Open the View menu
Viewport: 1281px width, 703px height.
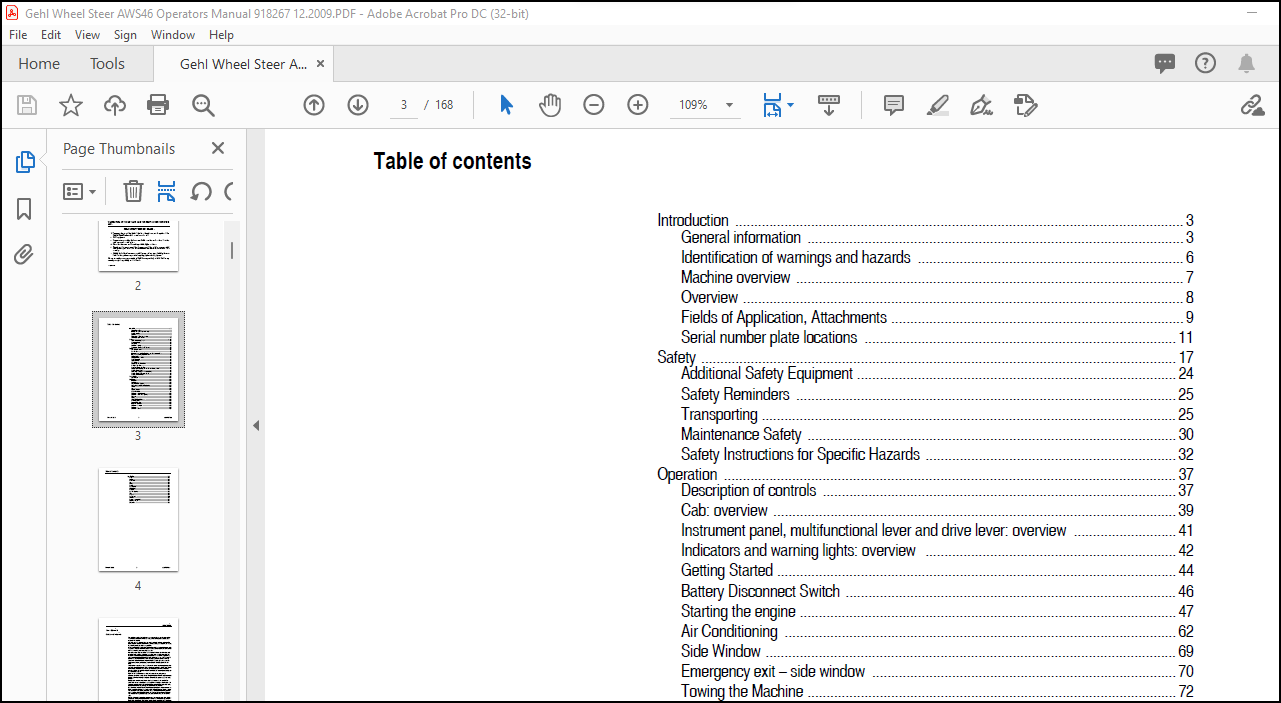pyautogui.click(x=88, y=34)
